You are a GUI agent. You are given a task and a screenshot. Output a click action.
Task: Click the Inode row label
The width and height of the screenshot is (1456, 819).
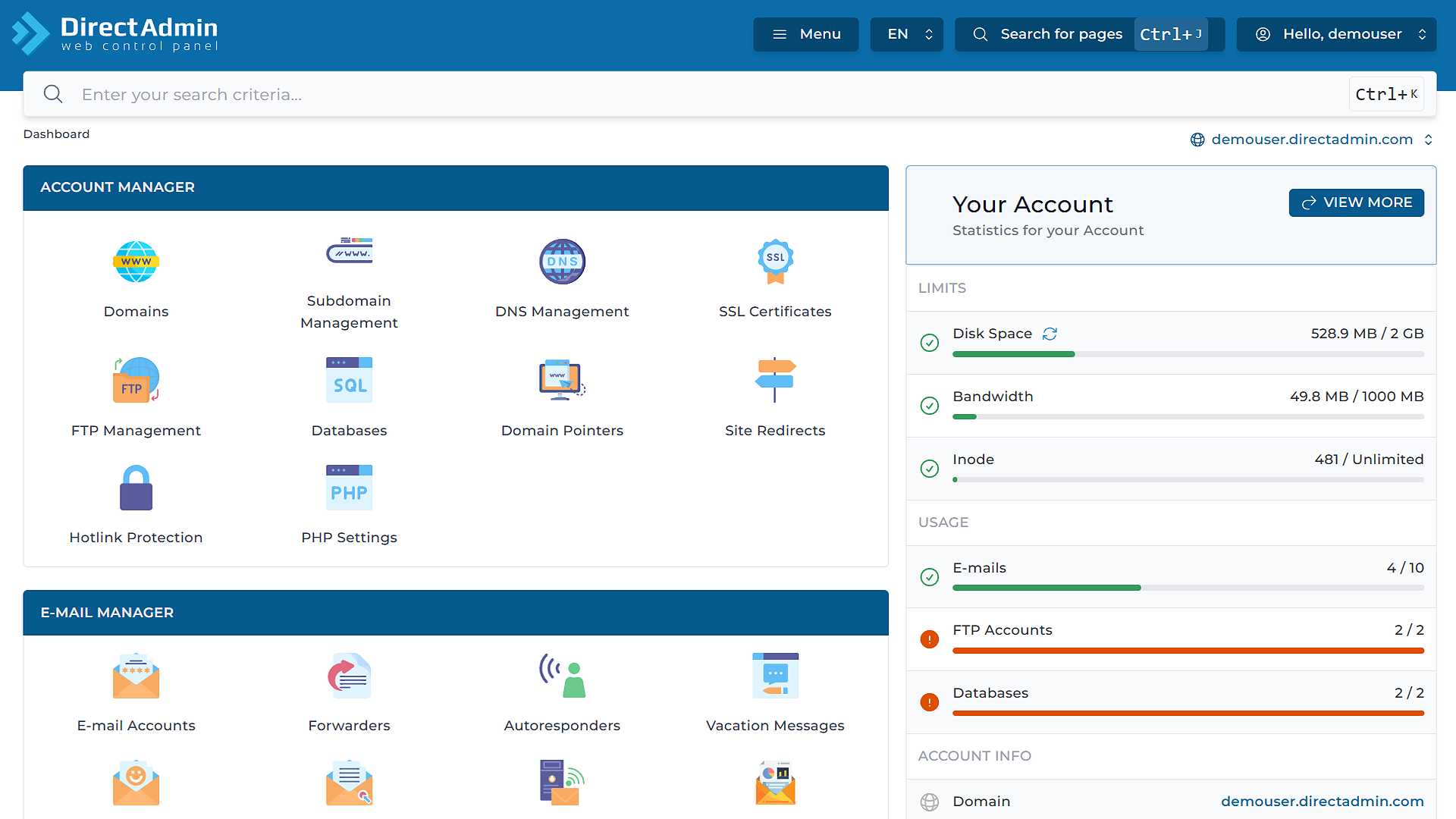[973, 460]
